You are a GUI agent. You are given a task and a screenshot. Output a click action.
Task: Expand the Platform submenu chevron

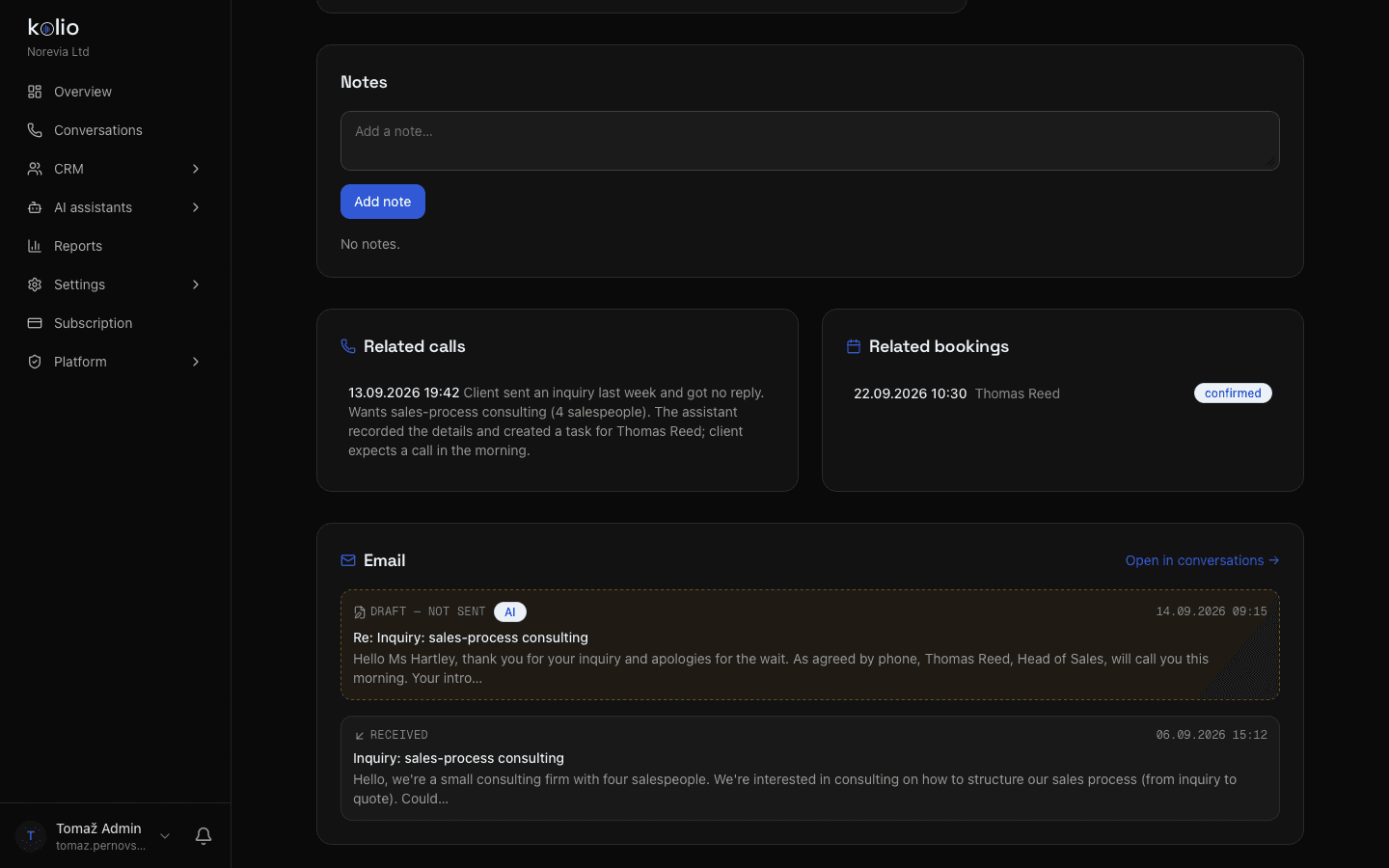pyautogui.click(x=196, y=362)
